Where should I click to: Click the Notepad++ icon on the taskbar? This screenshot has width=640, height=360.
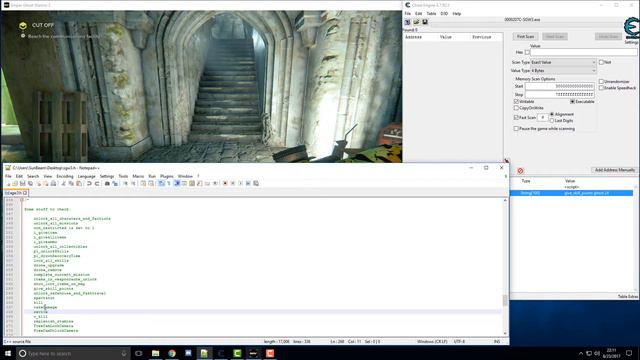click(204, 353)
